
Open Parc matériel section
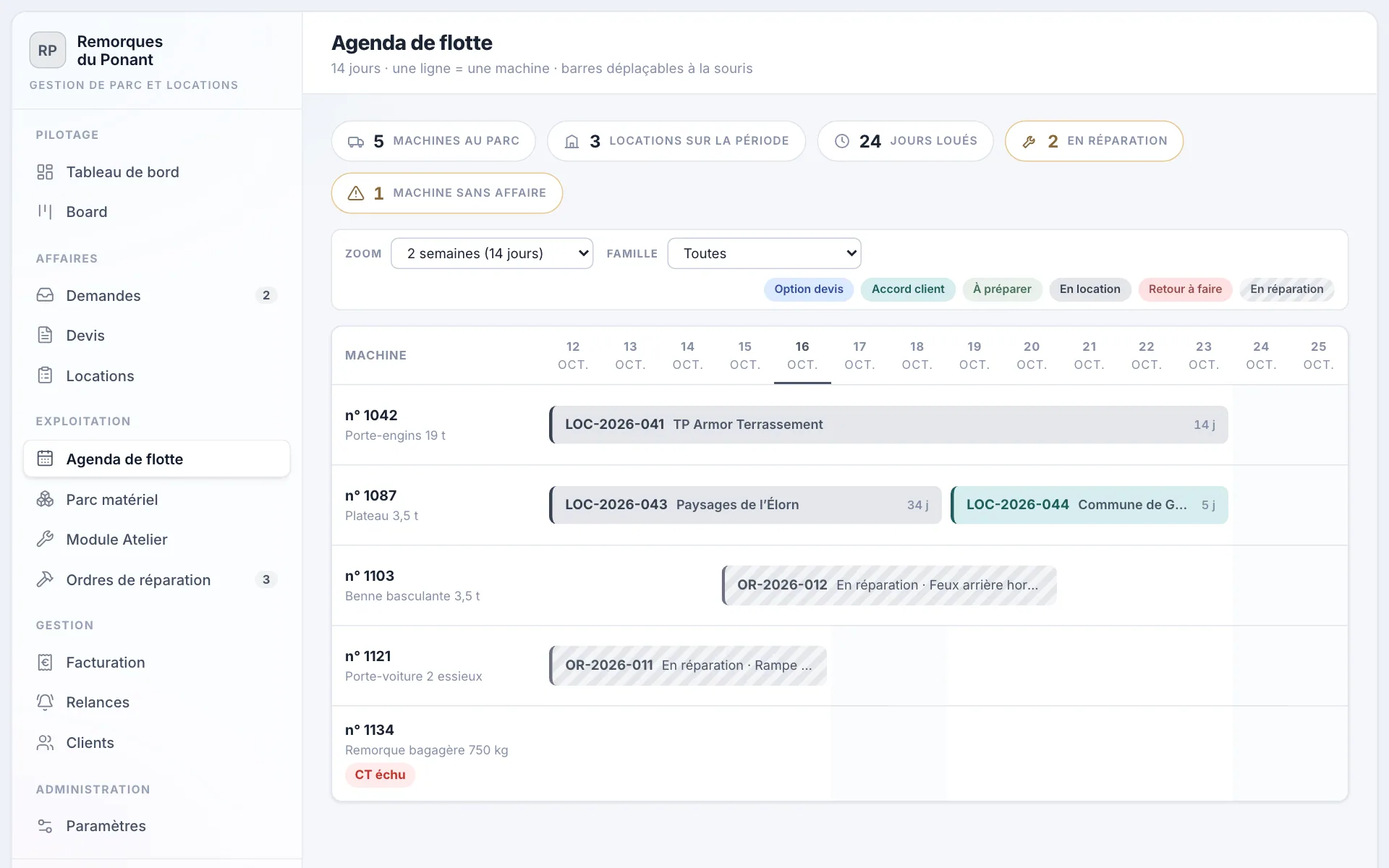157,499
